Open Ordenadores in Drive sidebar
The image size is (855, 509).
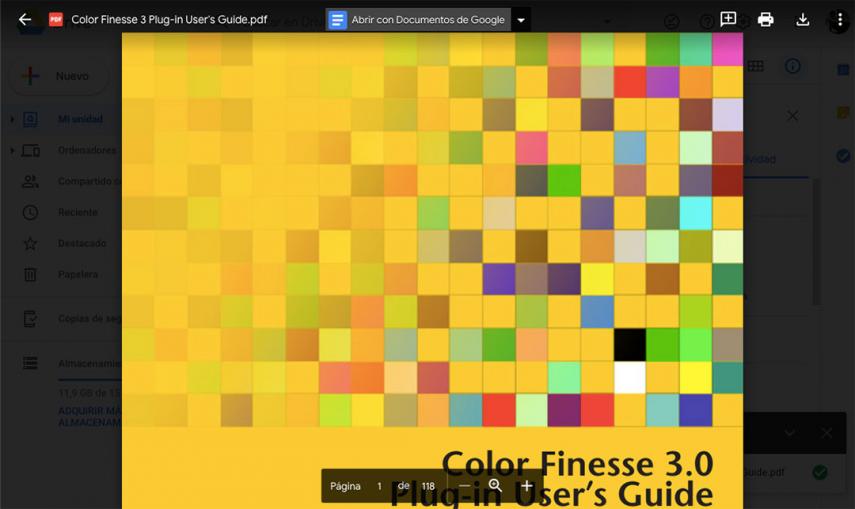coord(87,150)
